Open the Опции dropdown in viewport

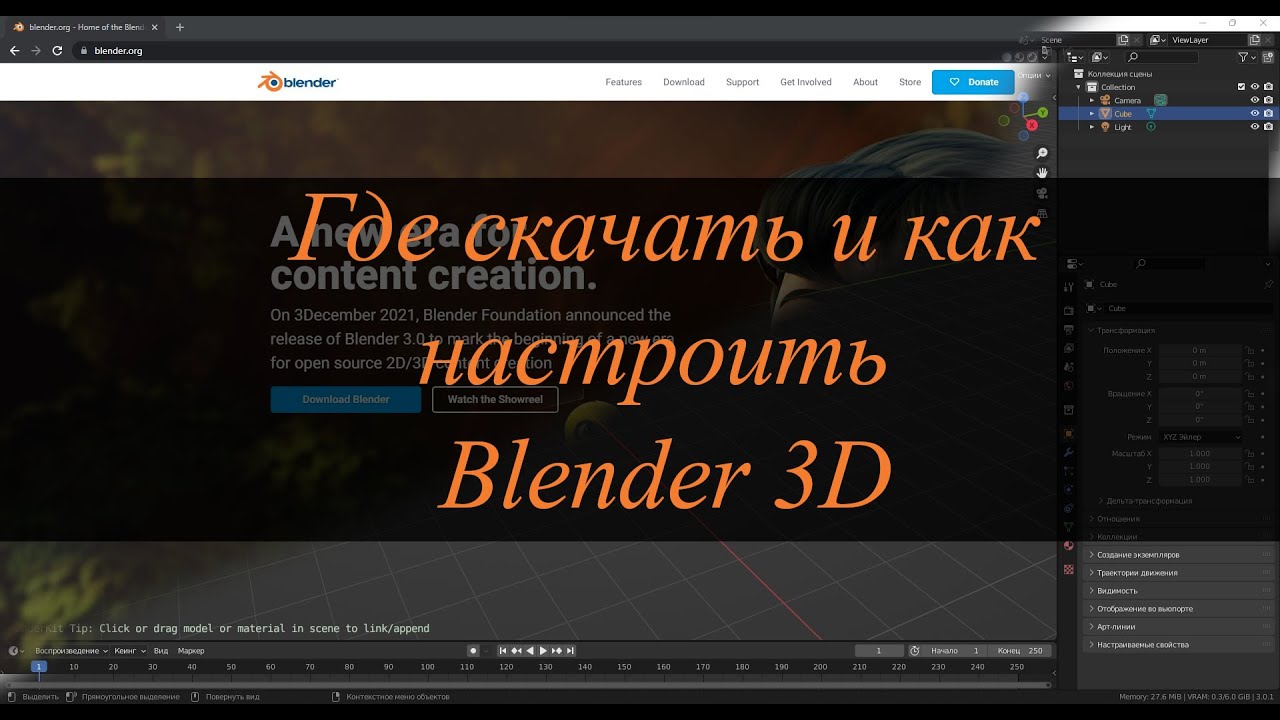[x=1035, y=75]
